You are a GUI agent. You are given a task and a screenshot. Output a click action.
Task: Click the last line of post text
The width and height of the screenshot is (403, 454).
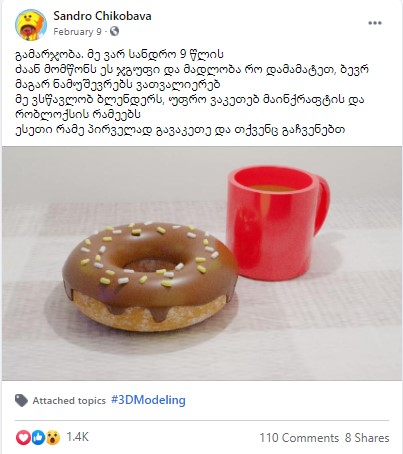tap(180, 130)
